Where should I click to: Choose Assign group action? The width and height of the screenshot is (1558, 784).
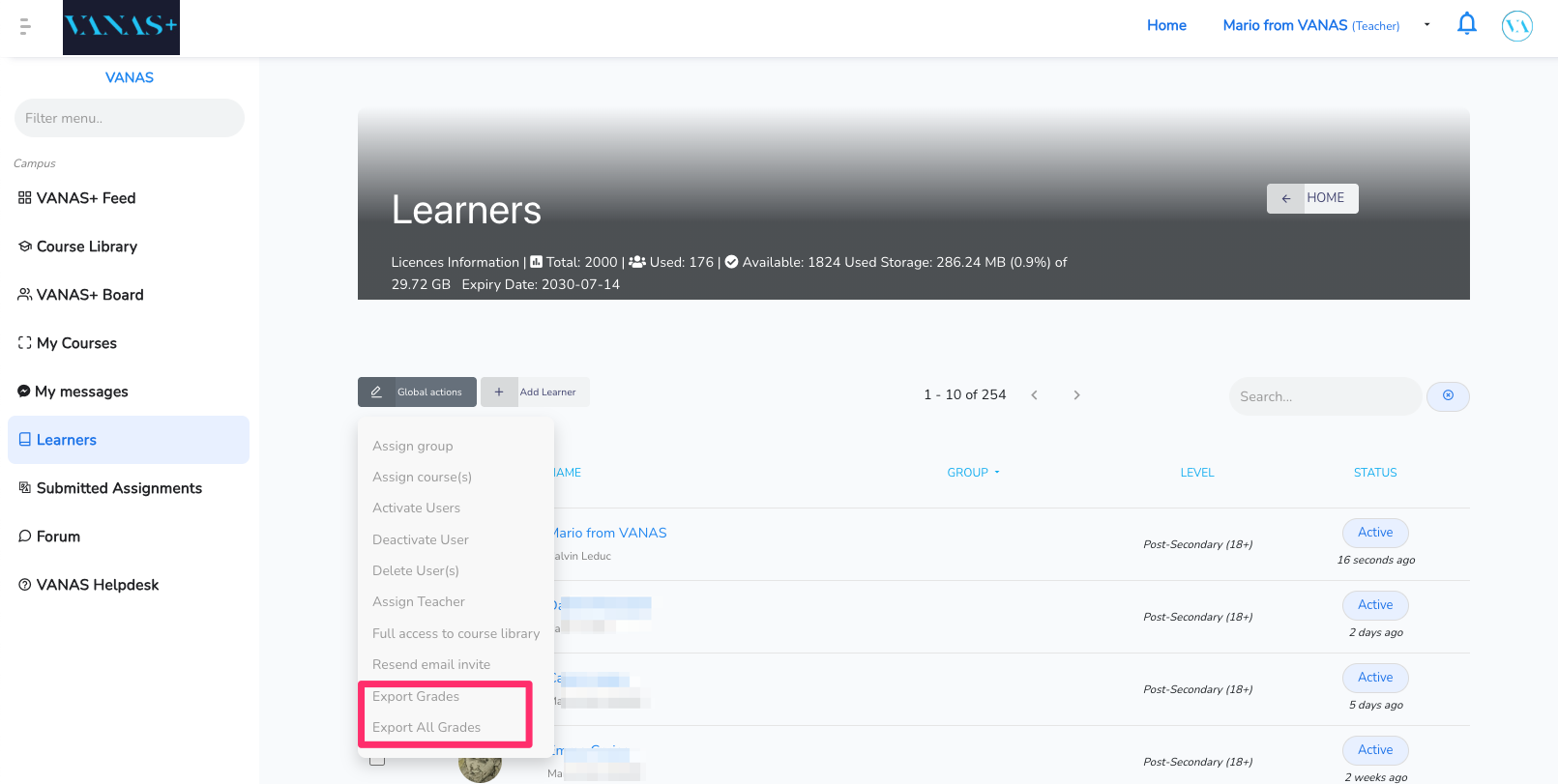(x=413, y=446)
